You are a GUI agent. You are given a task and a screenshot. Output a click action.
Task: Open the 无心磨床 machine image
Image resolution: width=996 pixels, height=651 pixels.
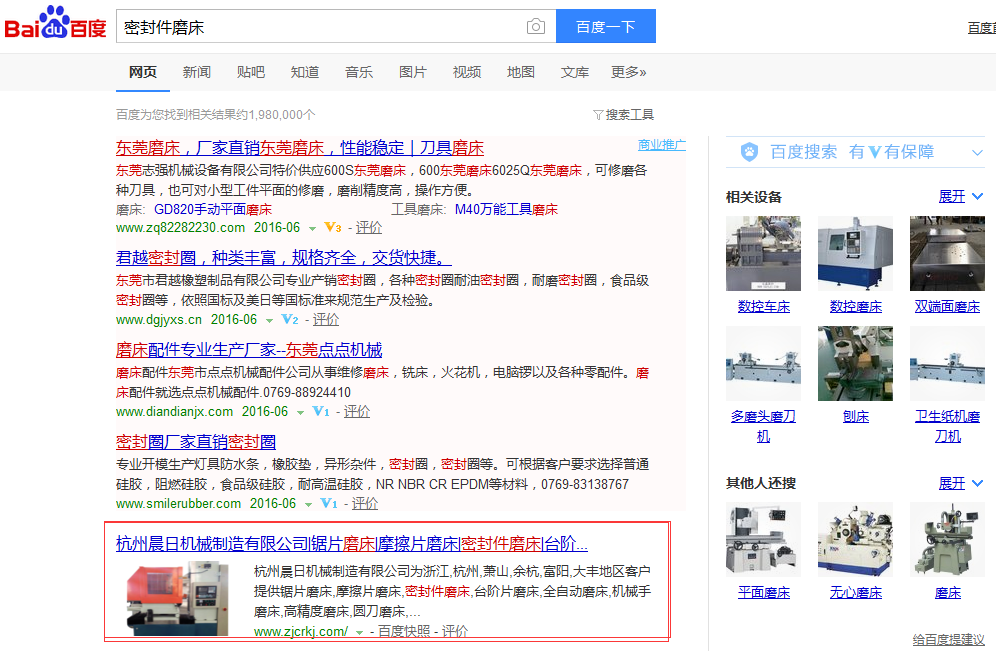point(855,540)
